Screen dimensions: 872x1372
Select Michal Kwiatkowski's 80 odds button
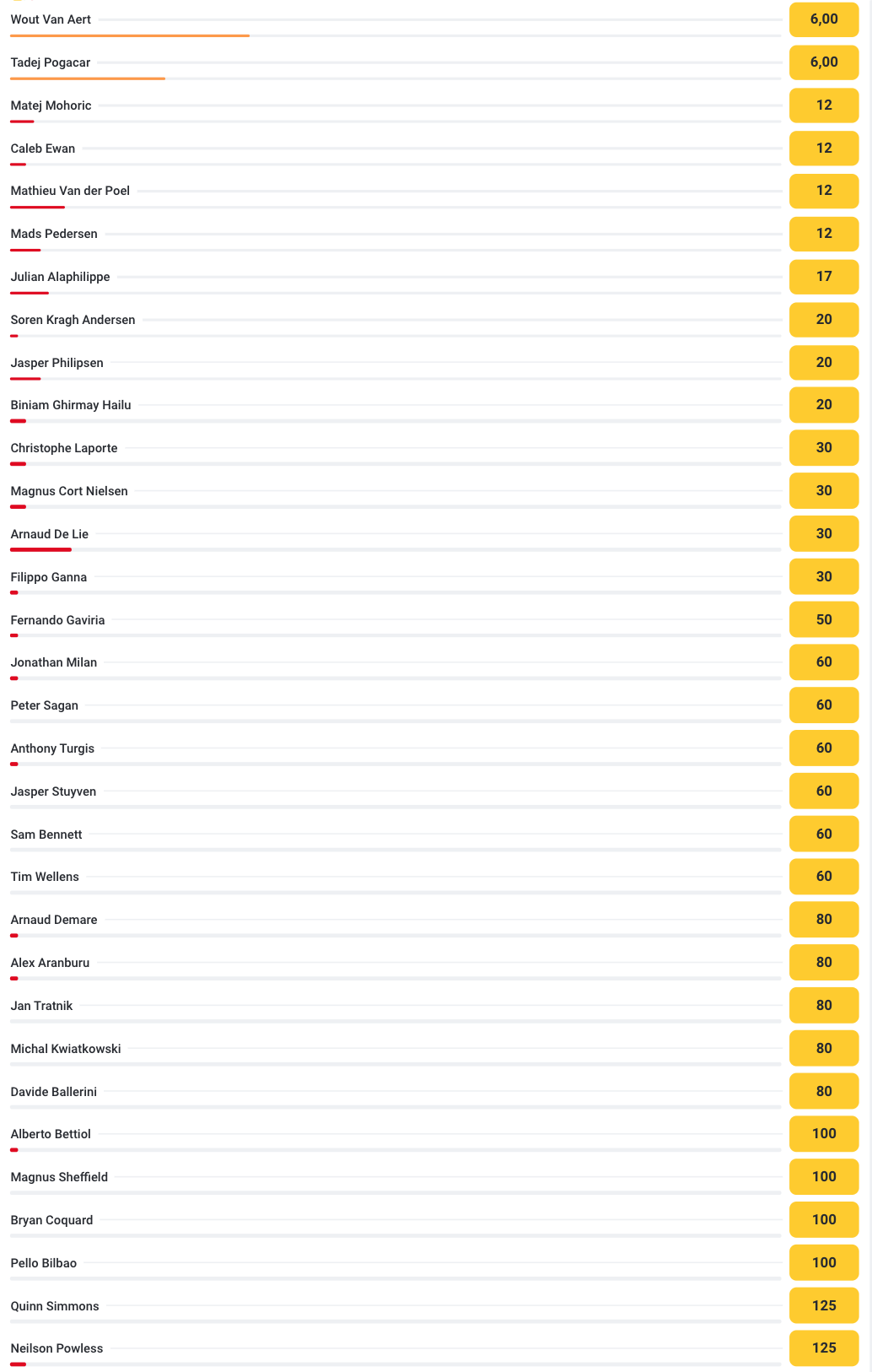(823, 1049)
